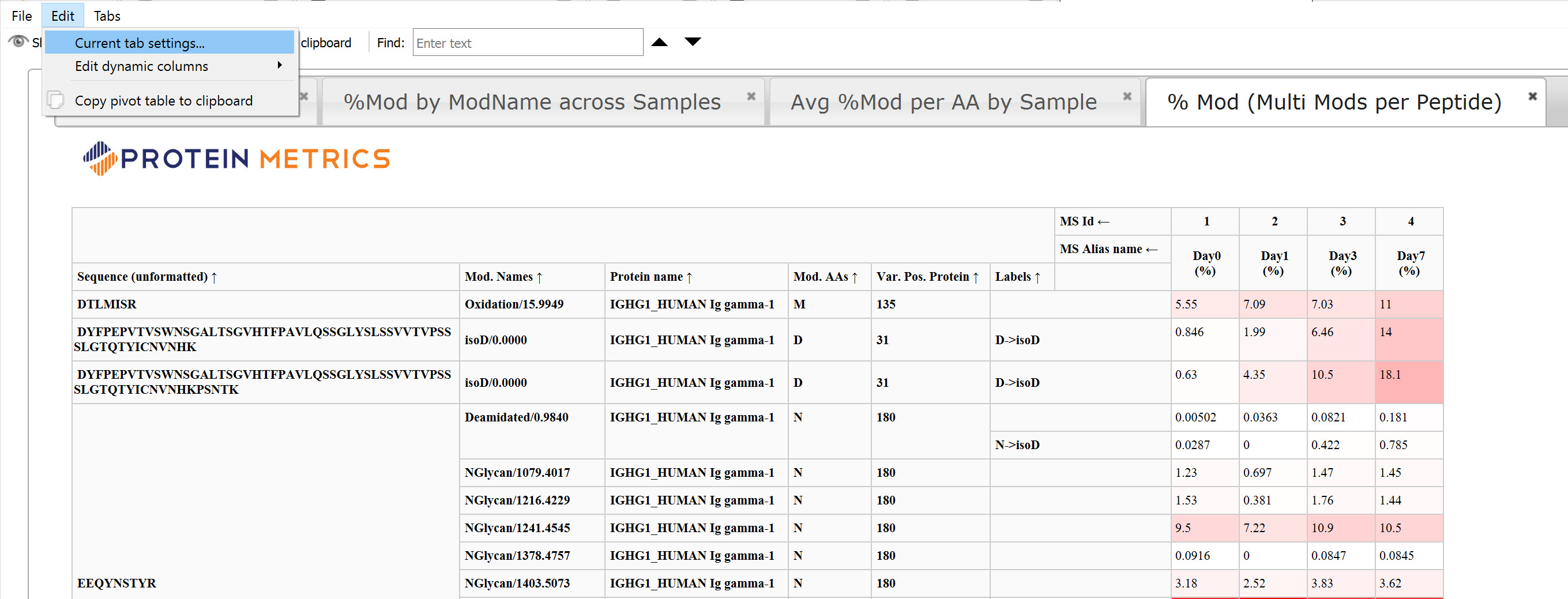Expand the Edit dynamic columns submenu arrow
The width and height of the screenshot is (1568, 599).
[279, 66]
